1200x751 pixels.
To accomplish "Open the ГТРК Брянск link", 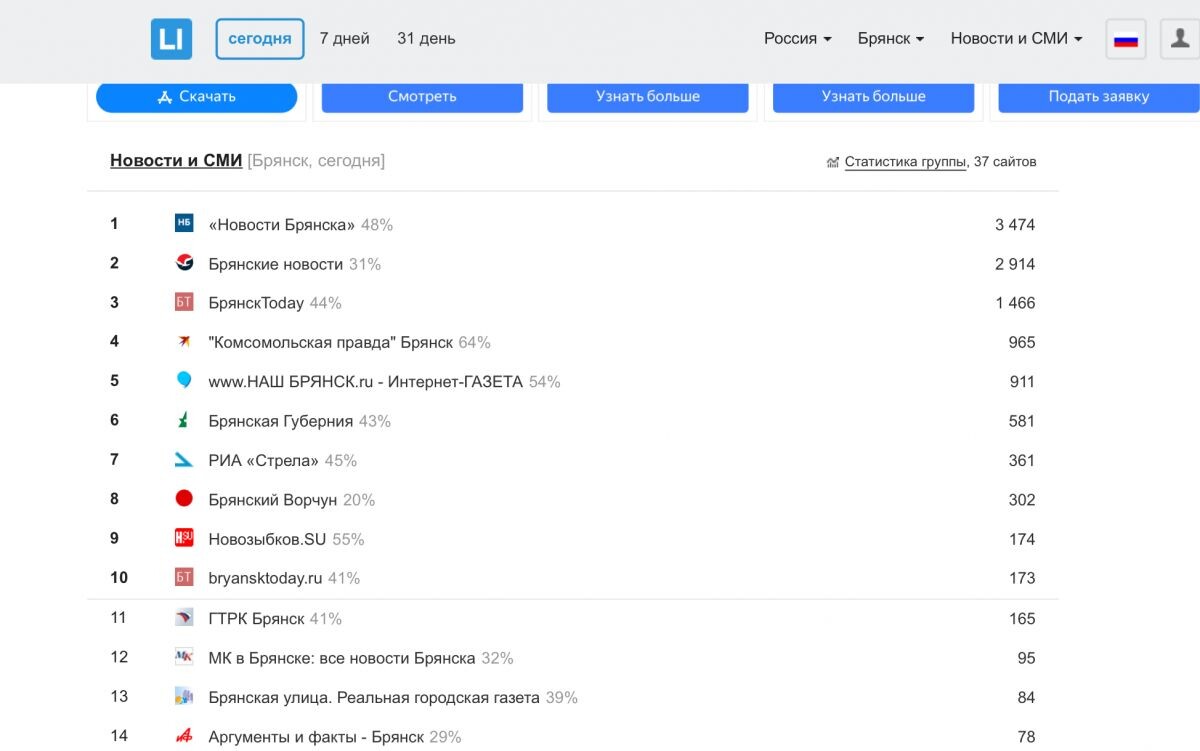I will [x=256, y=619].
